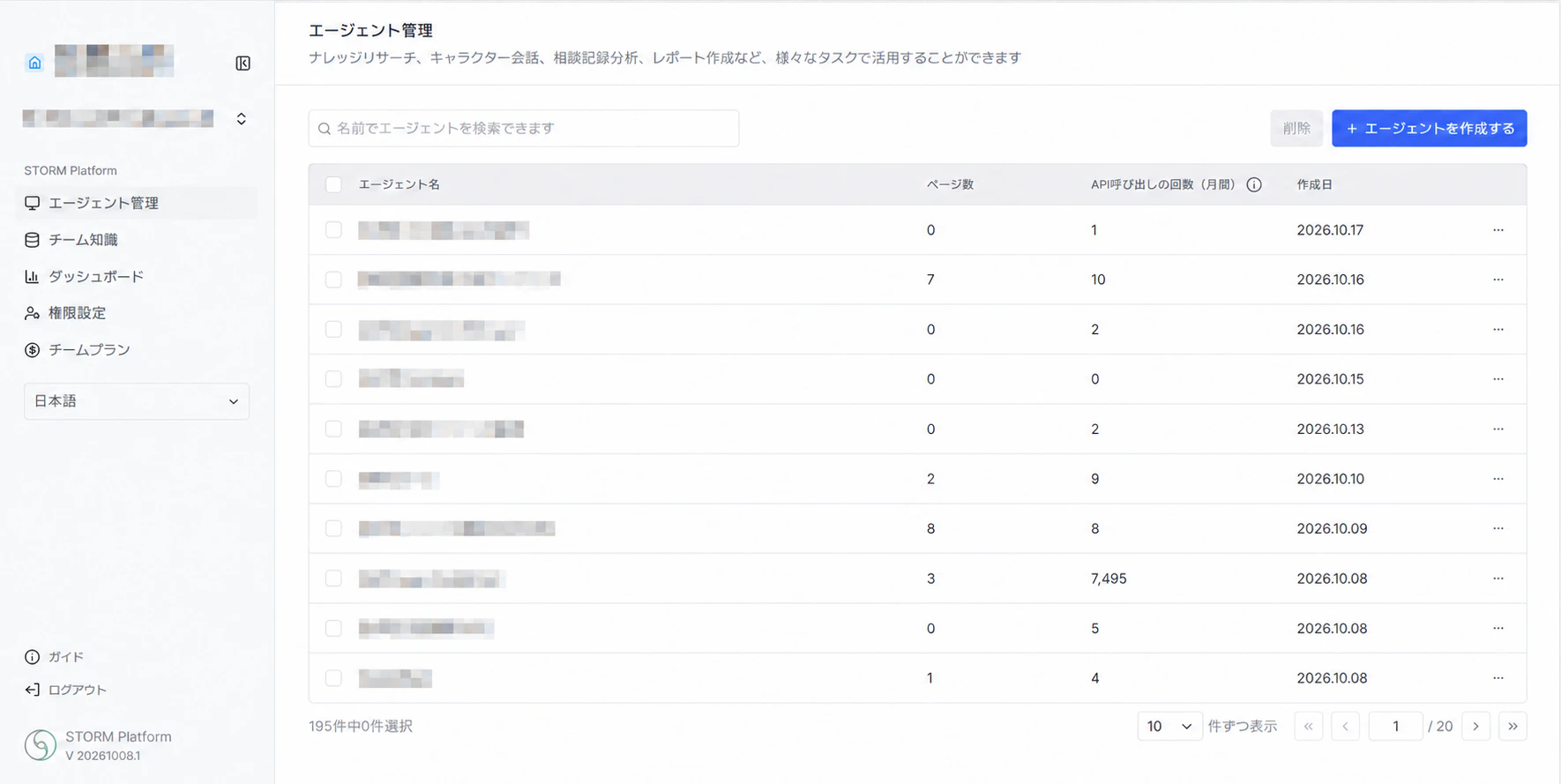Open エージェント管理 in the sidebar
This screenshot has width=1561, height=784.
pos(137,203)
